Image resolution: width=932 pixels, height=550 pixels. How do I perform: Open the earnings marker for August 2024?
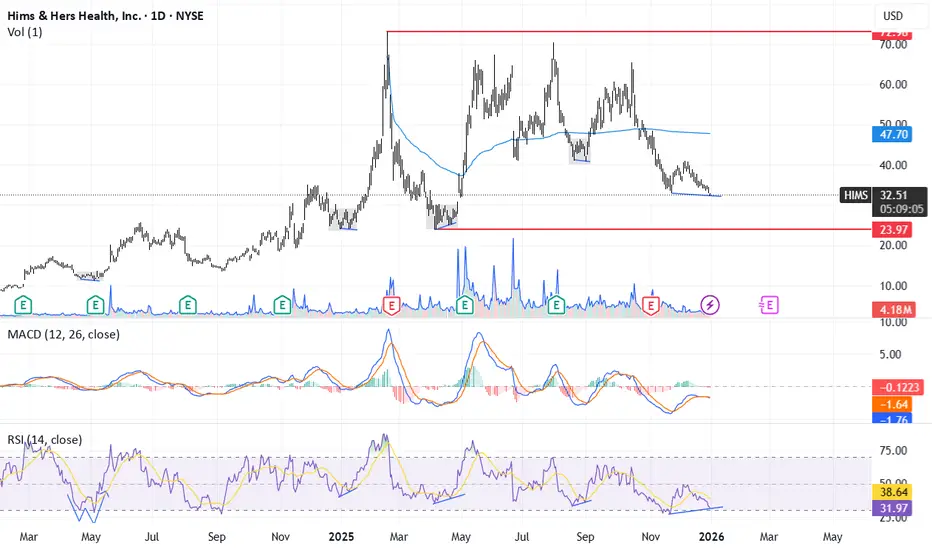tap(188, 306)
